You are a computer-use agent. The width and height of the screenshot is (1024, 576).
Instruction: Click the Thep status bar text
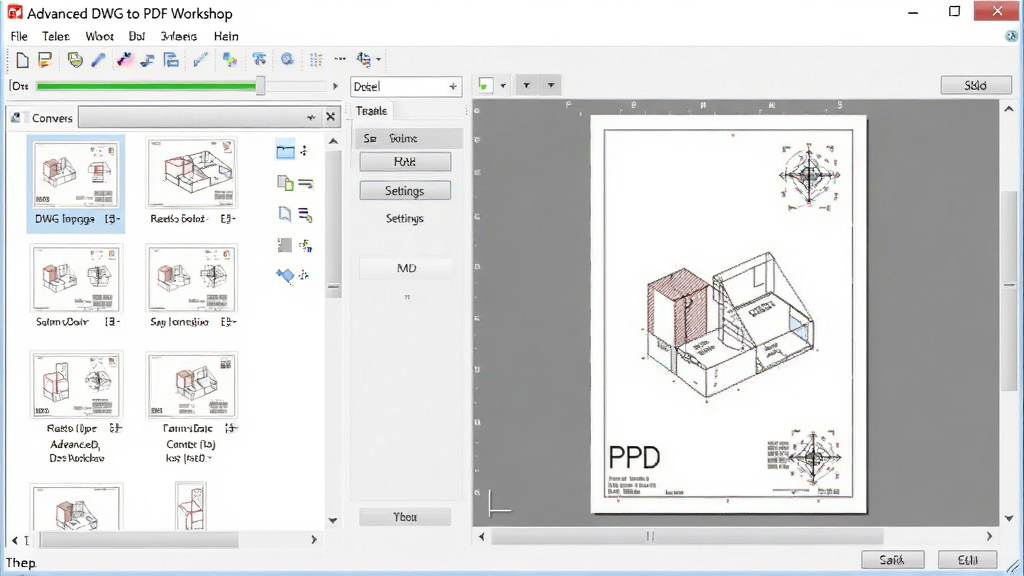[21, 562]
